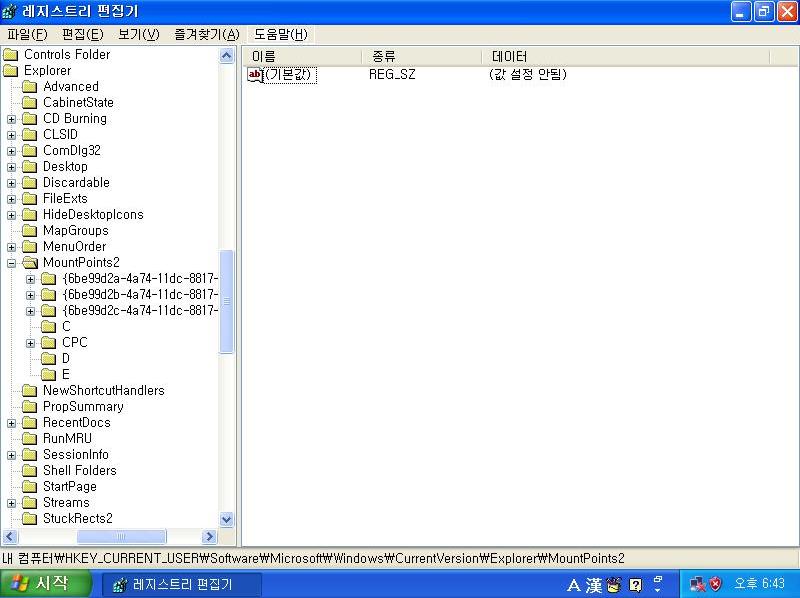
Task: Click the tree vertical scrollbar thumb
Action: 227,301
